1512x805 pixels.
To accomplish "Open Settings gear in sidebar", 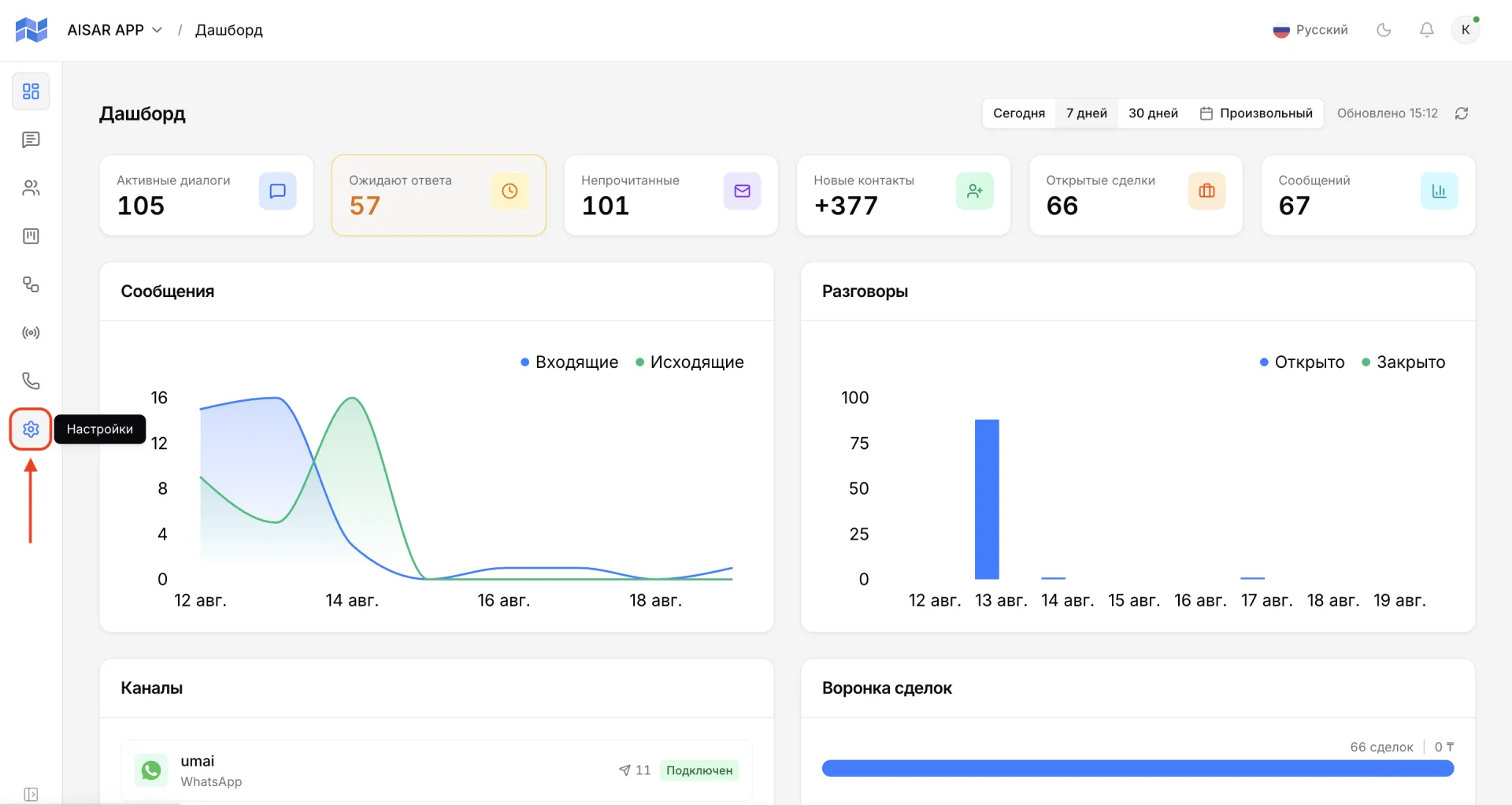I will (x=31, y=429).
